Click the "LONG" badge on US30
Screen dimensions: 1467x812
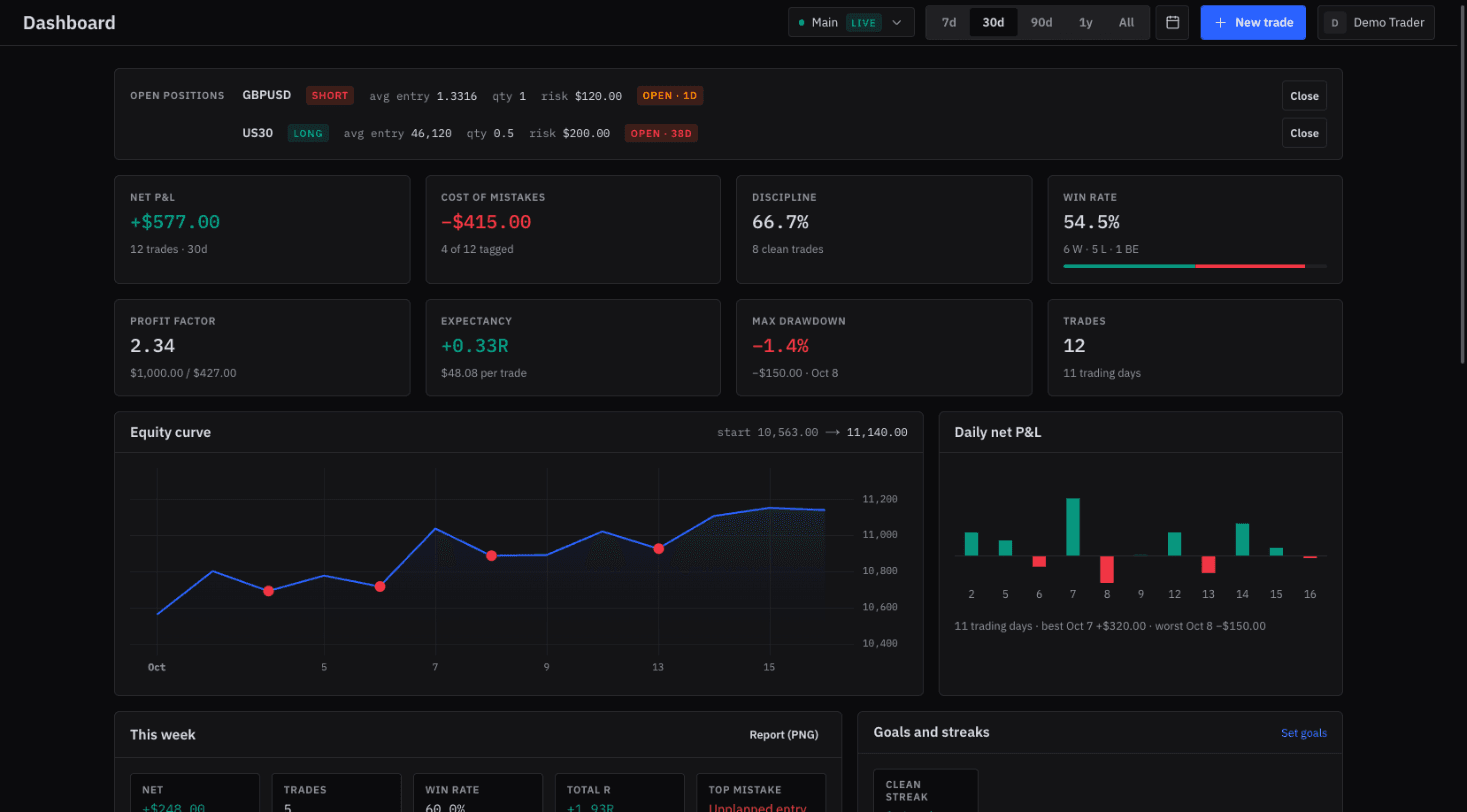(308, 133)
